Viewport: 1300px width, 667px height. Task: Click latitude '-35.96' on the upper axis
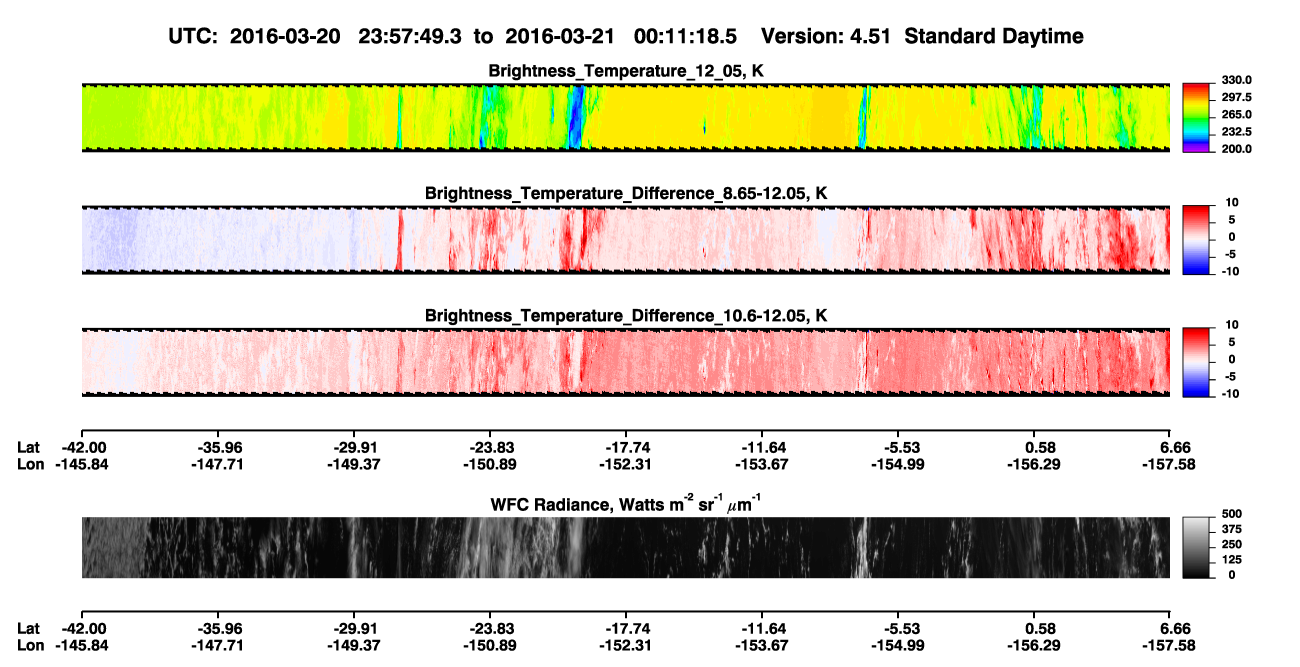(x=222, y=448)
